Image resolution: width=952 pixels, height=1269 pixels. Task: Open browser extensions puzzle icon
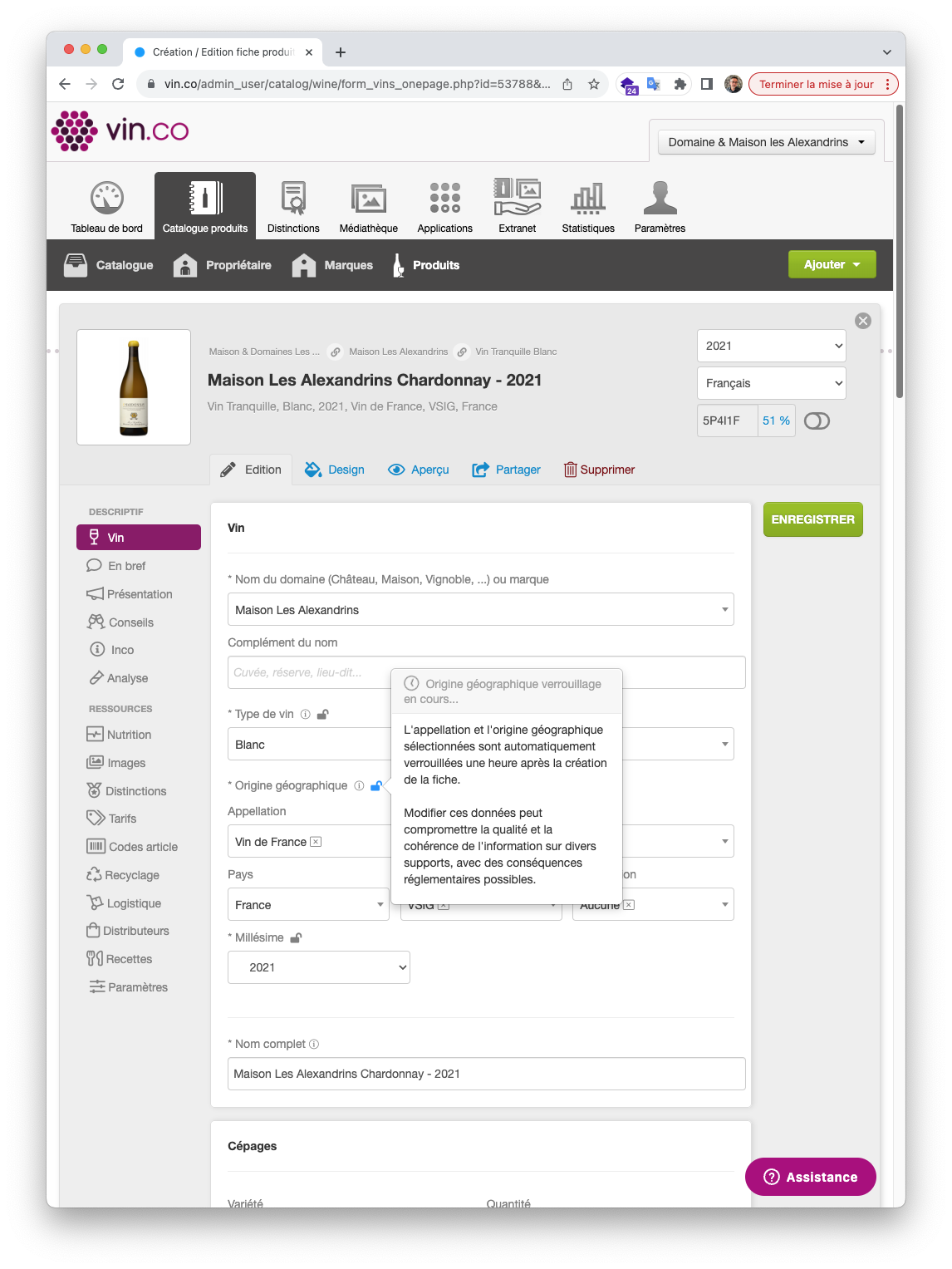point(680,84)
